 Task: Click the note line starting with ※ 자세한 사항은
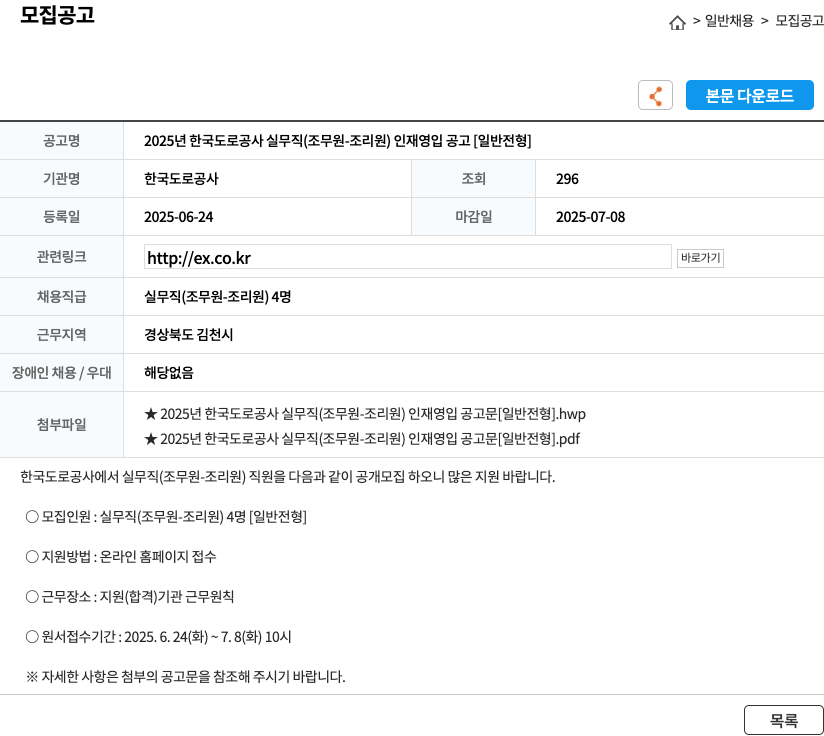pyautogui.click(x=186, y=677)
